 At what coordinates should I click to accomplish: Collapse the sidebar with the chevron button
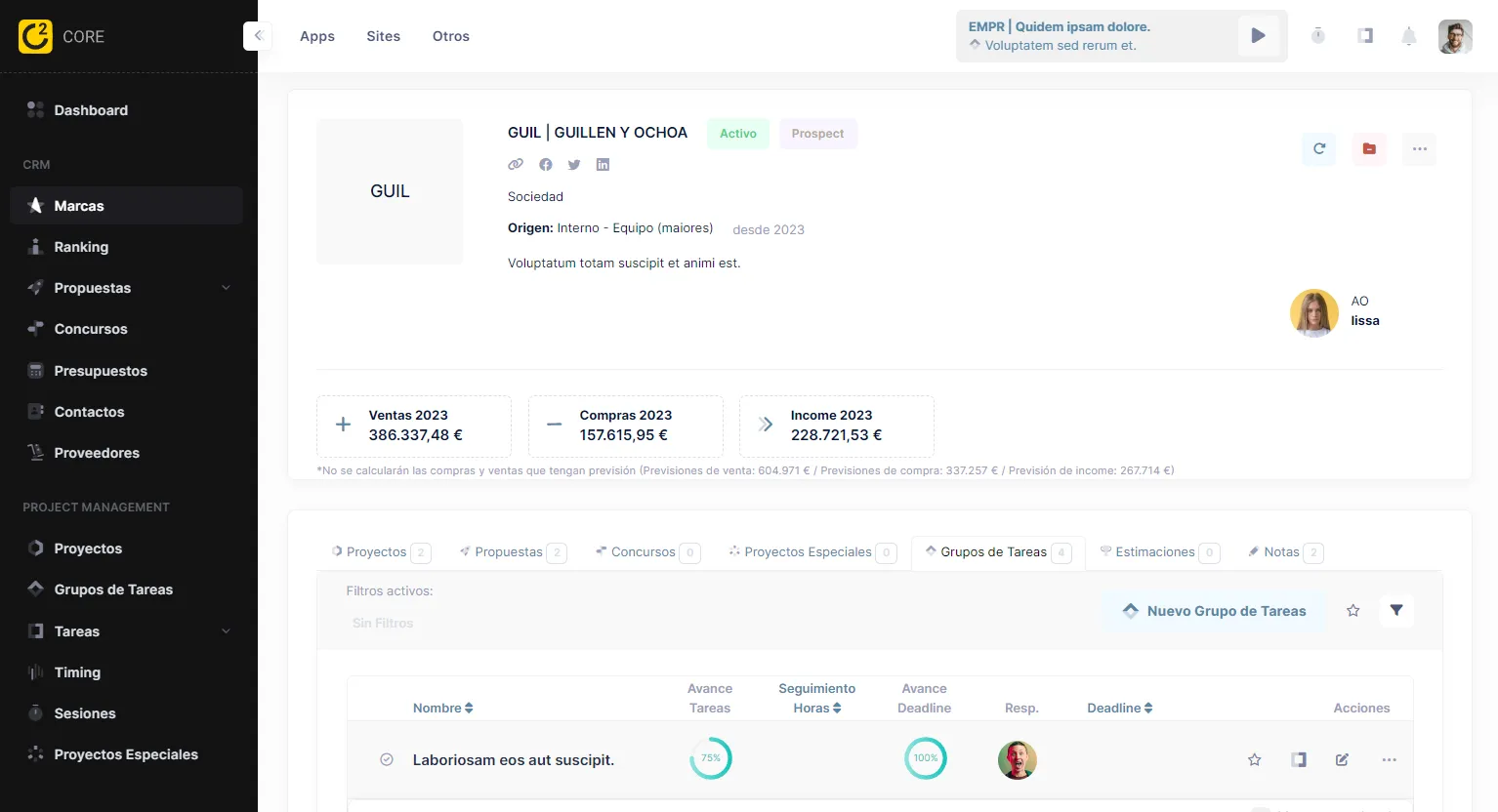pos(258,36)
